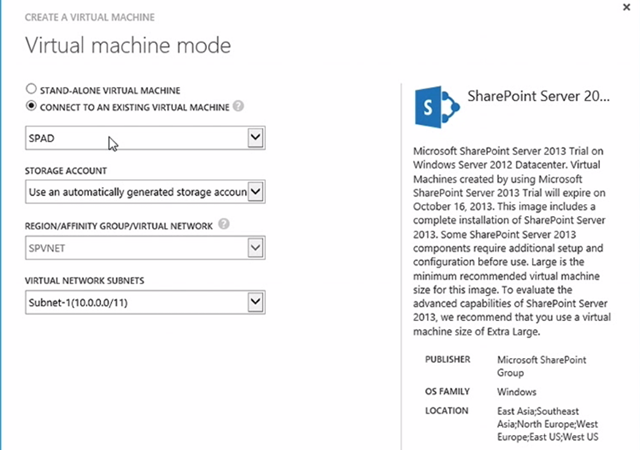Image resolution: width=640 pixels, height=450 pixels.
Task: Expand the SPAD virtual machine dropdown arrow
Action: click(x=256, y=138)
